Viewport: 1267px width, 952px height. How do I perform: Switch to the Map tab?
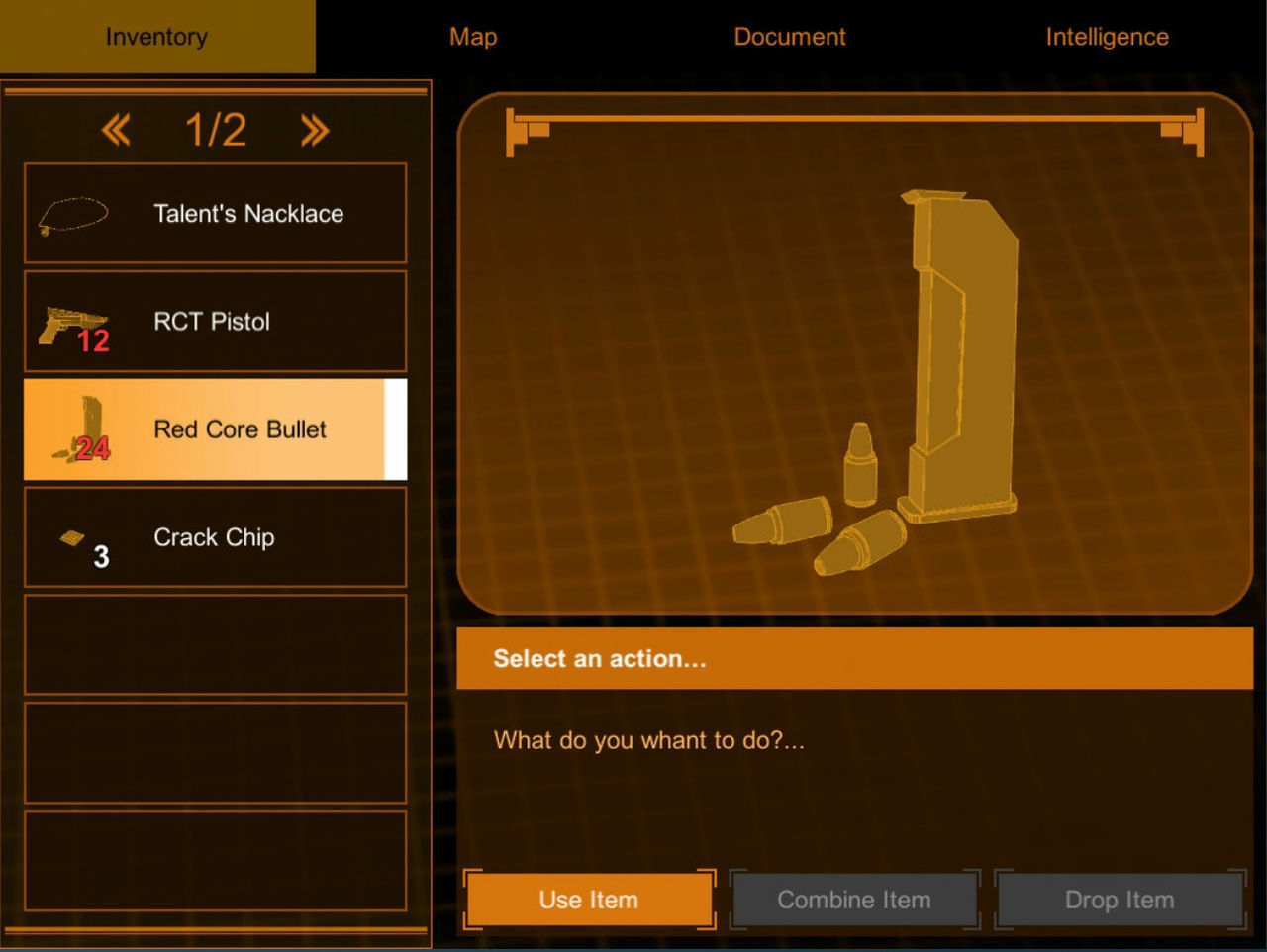point(472,37)
